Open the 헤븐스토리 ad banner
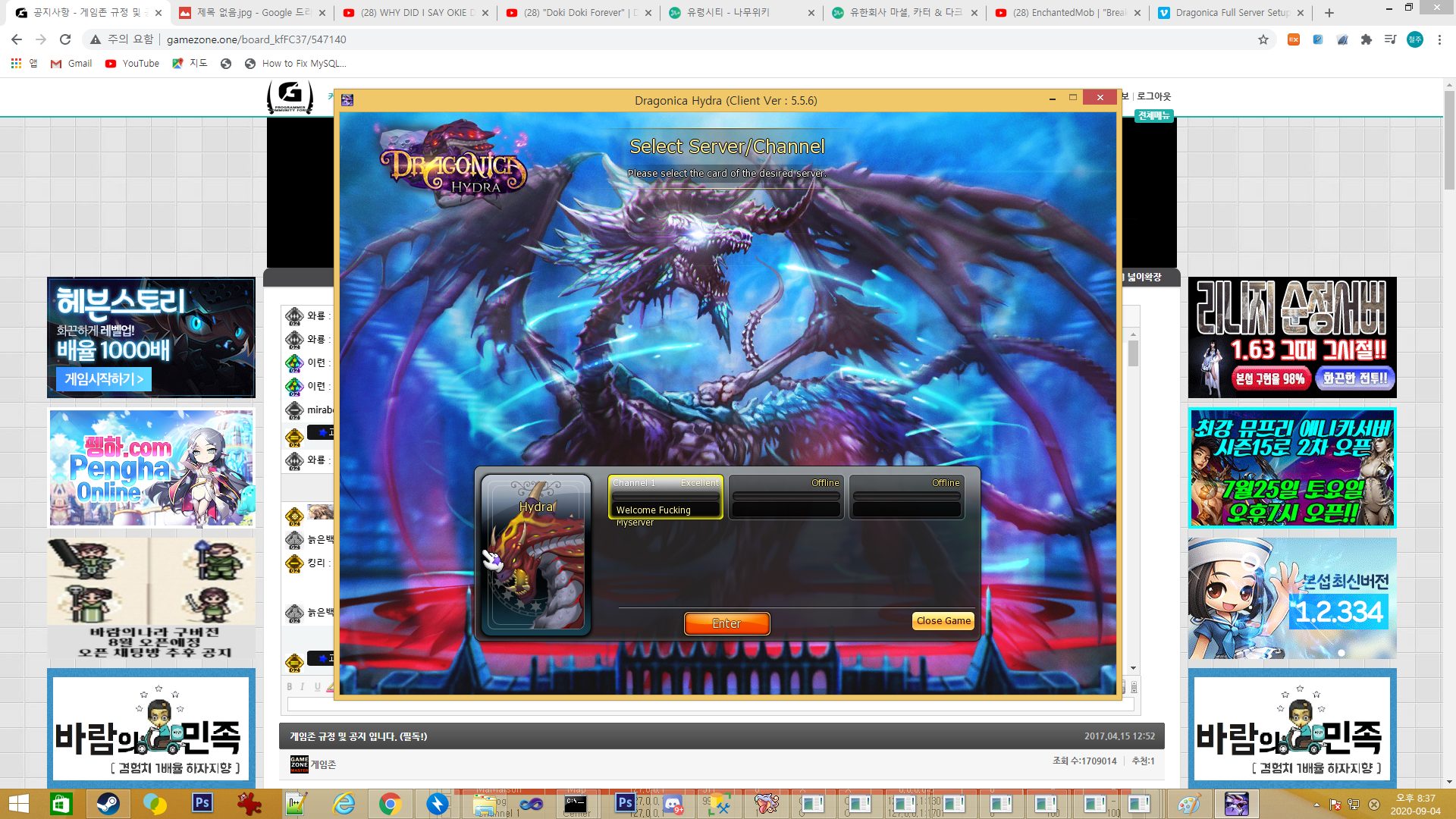The image size is (1456, 819). pos(151,337)
